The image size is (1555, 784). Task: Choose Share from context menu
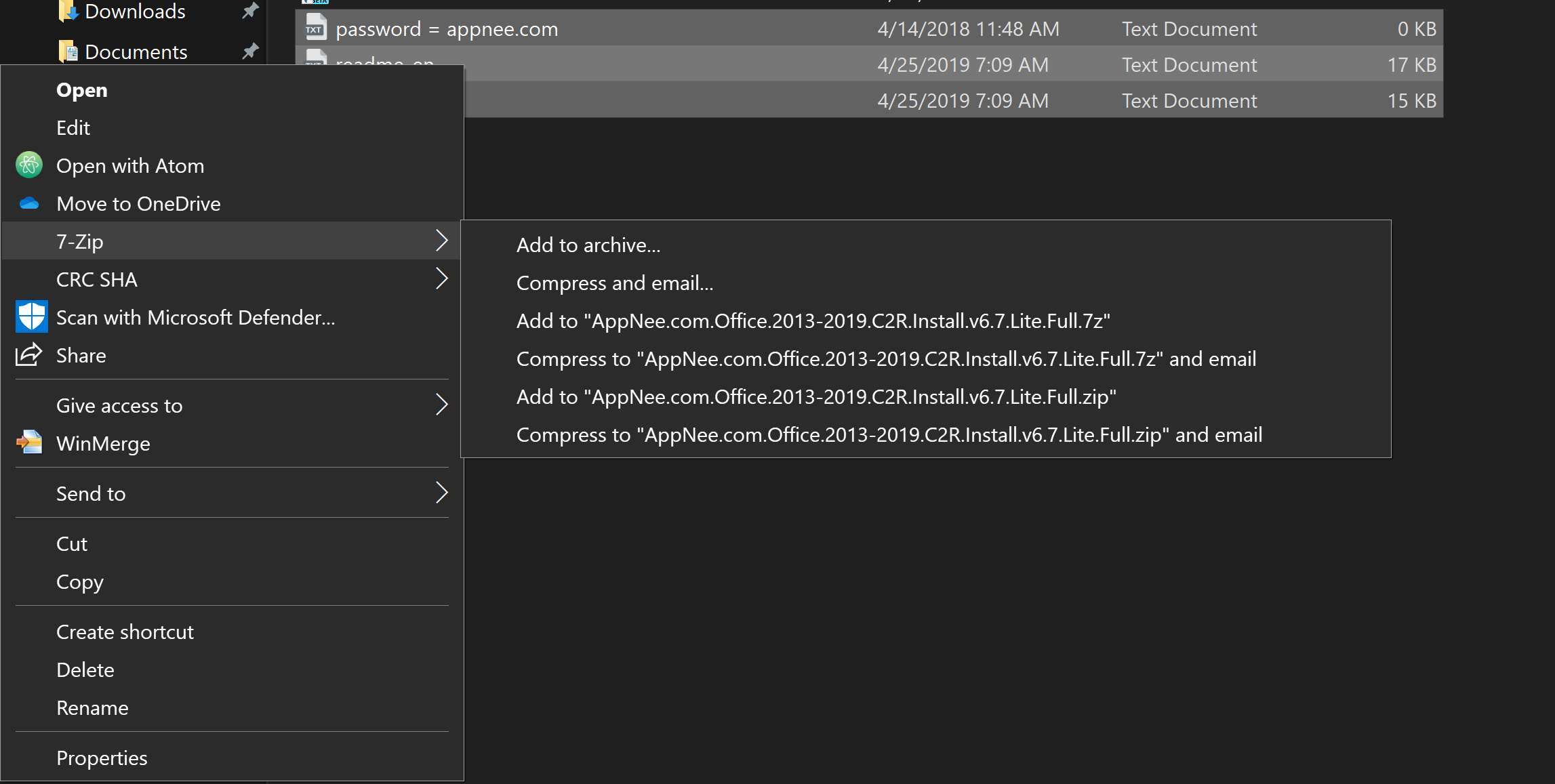(x=232, y=355)
